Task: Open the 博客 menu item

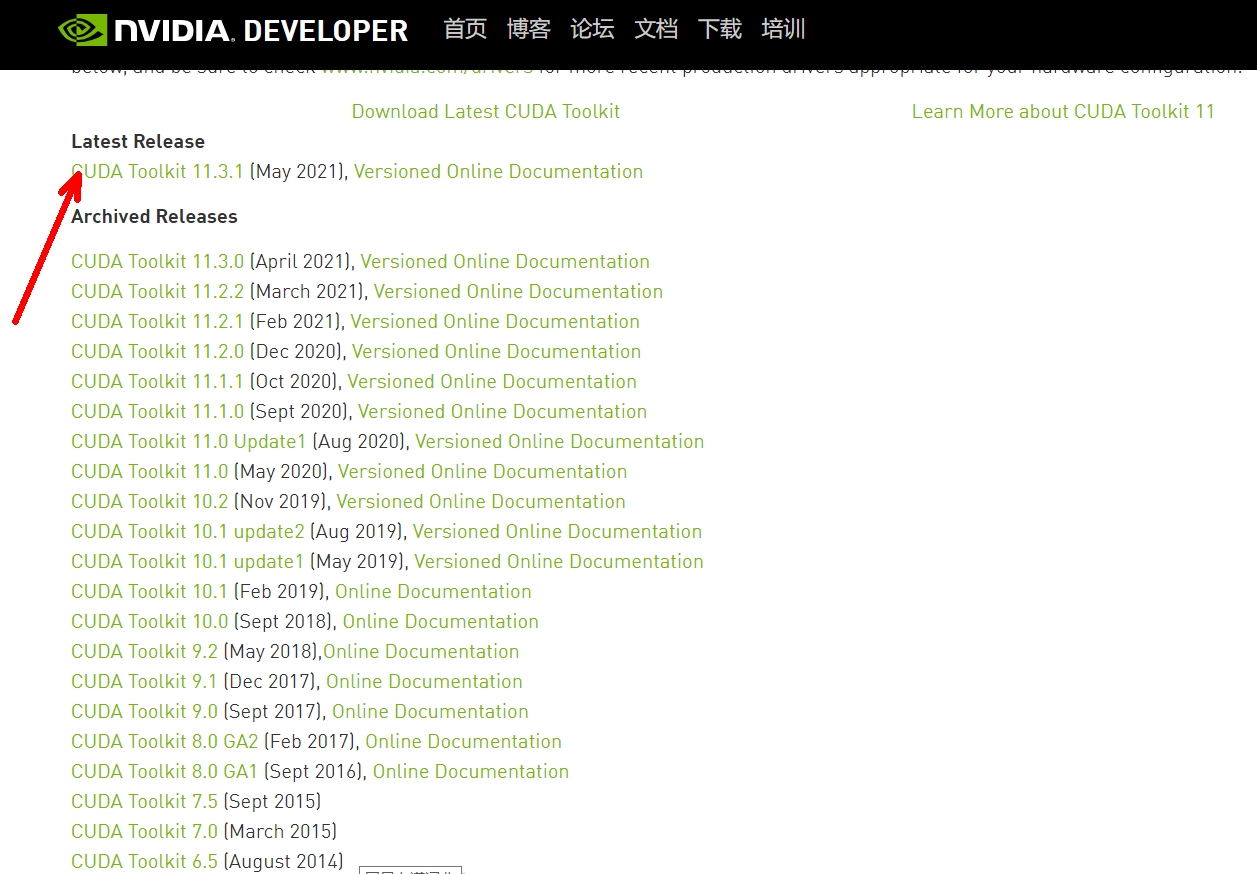Action: (529, 29)
